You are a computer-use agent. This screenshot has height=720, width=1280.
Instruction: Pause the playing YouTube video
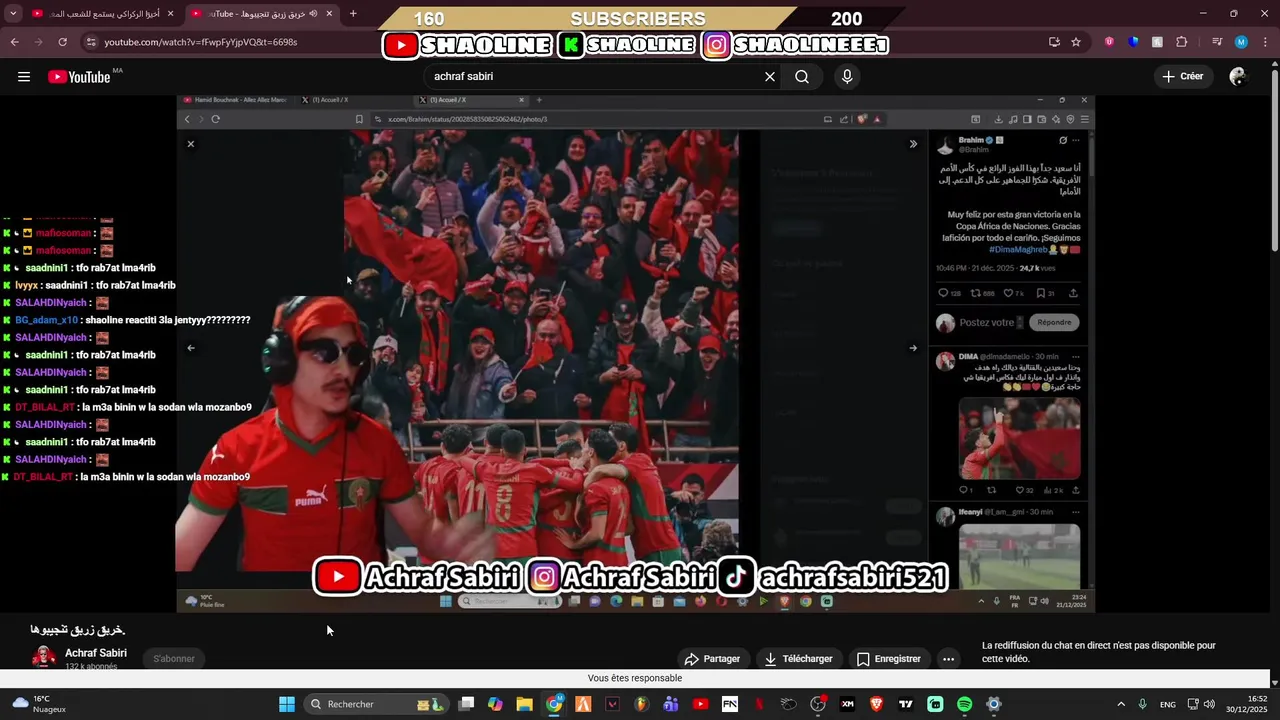tap(635, 353)
